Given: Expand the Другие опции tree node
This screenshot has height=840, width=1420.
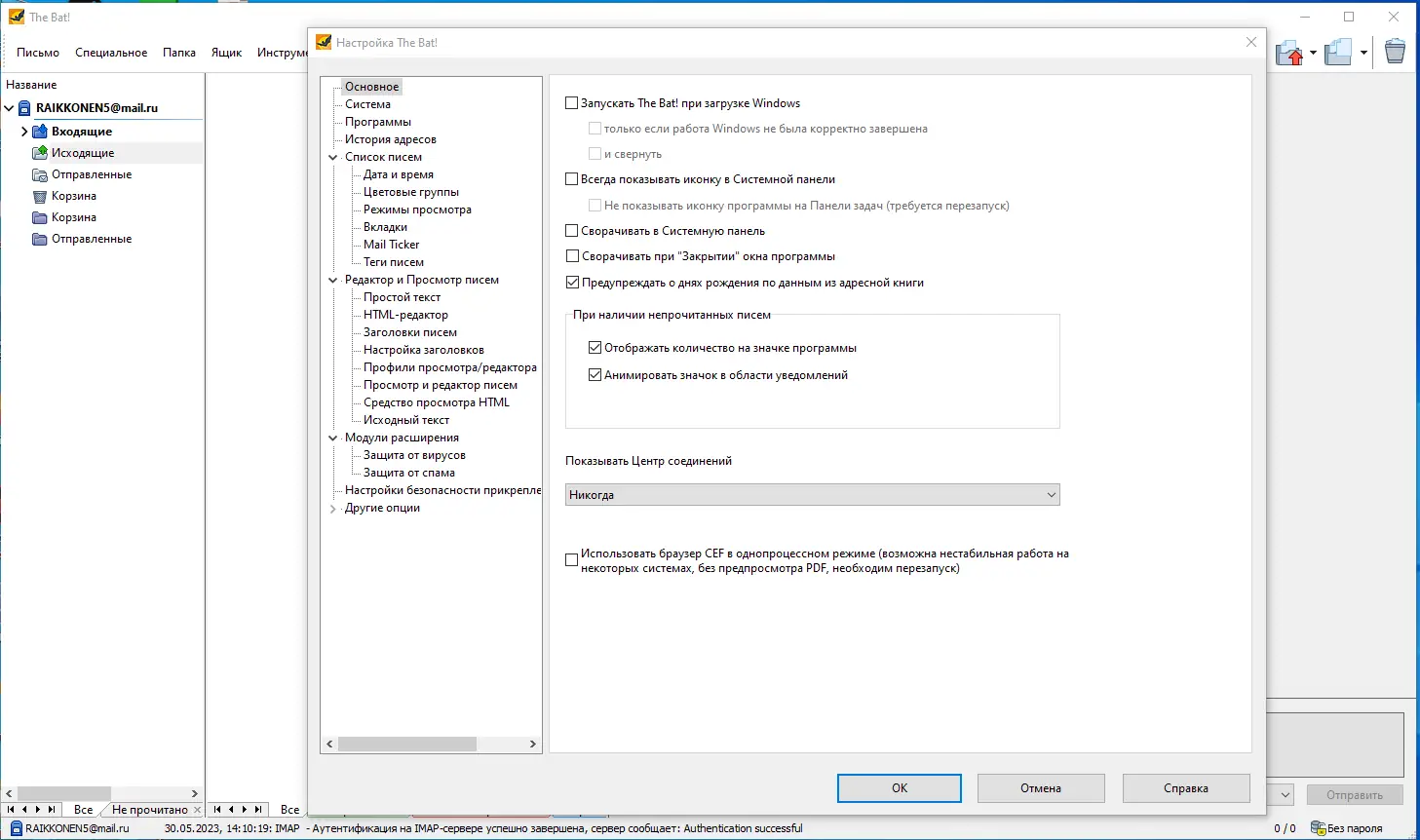Looking at the screenshot, I should [x=333, y=508].
